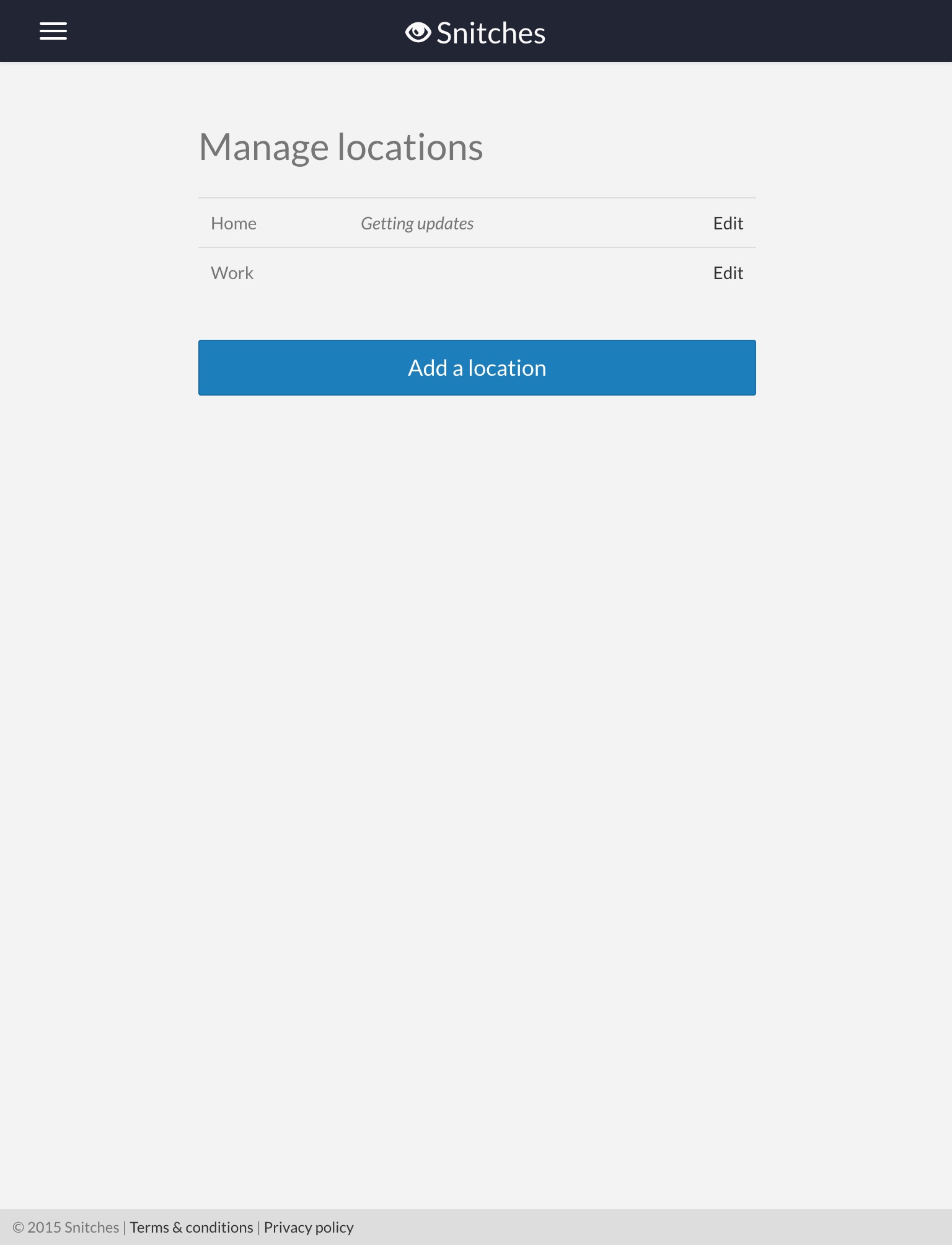Click the Manage locations page heading
Screen dimensions: 952x1245
pos(341,148)
